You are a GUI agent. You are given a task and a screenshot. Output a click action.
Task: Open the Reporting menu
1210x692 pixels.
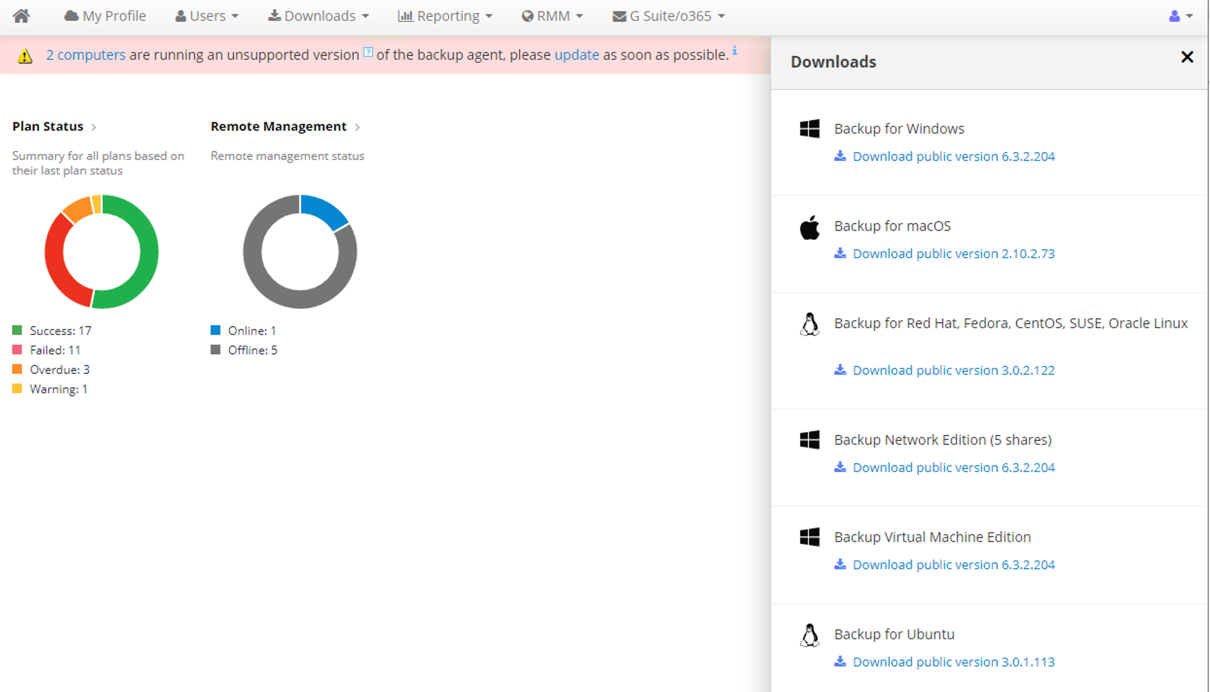[445, 15]
